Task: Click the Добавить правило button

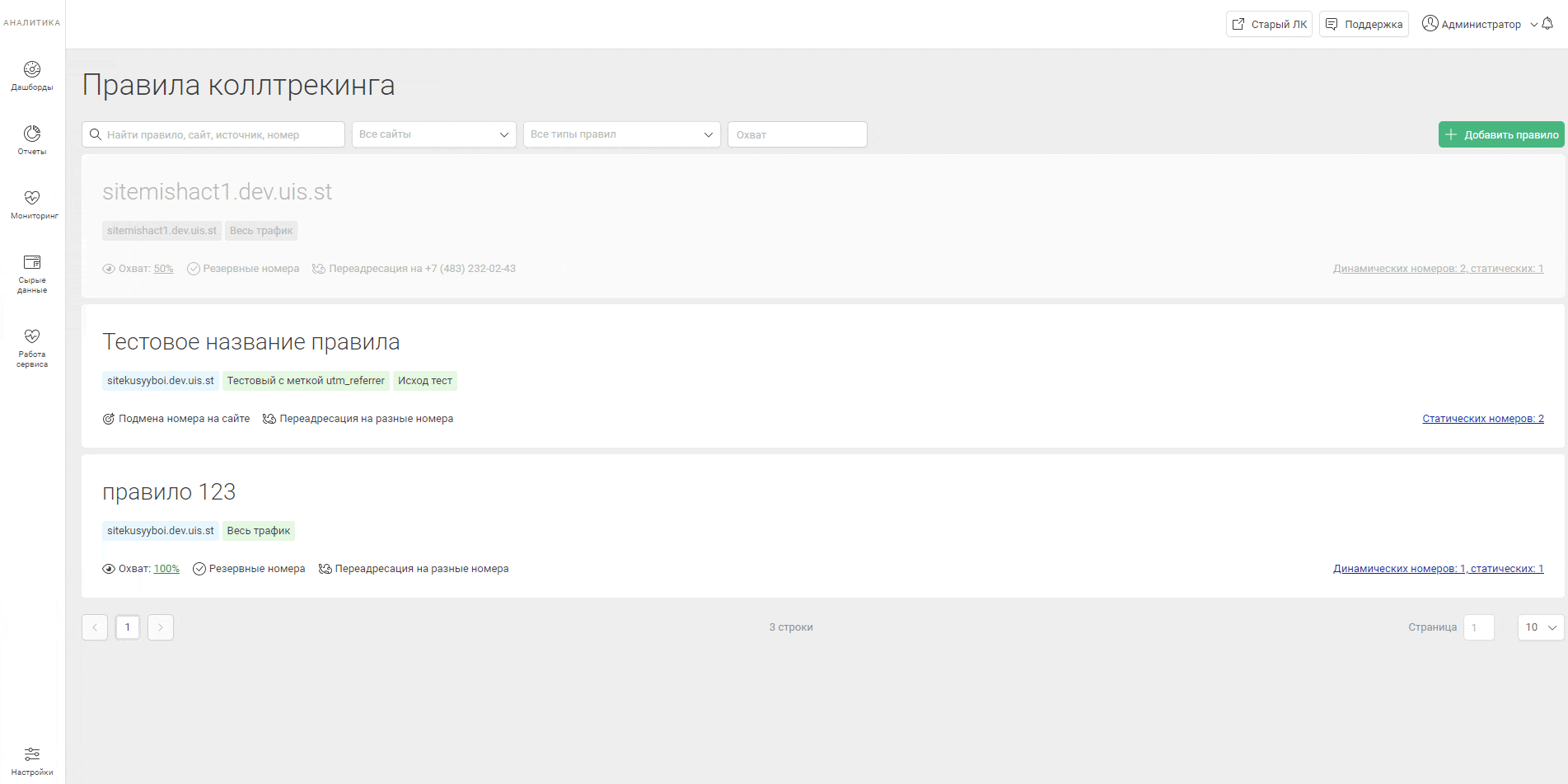Action: (x=1501, y=134)
